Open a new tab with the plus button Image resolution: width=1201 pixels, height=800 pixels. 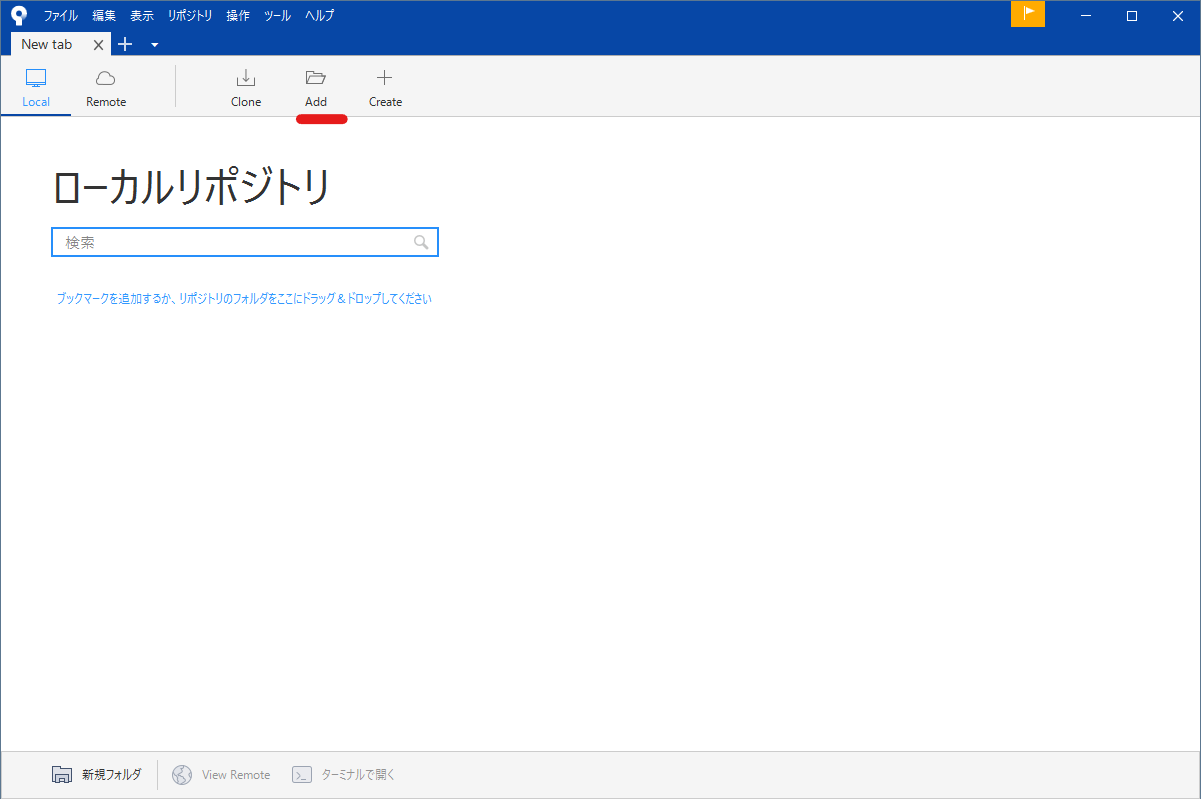[125, 44]
